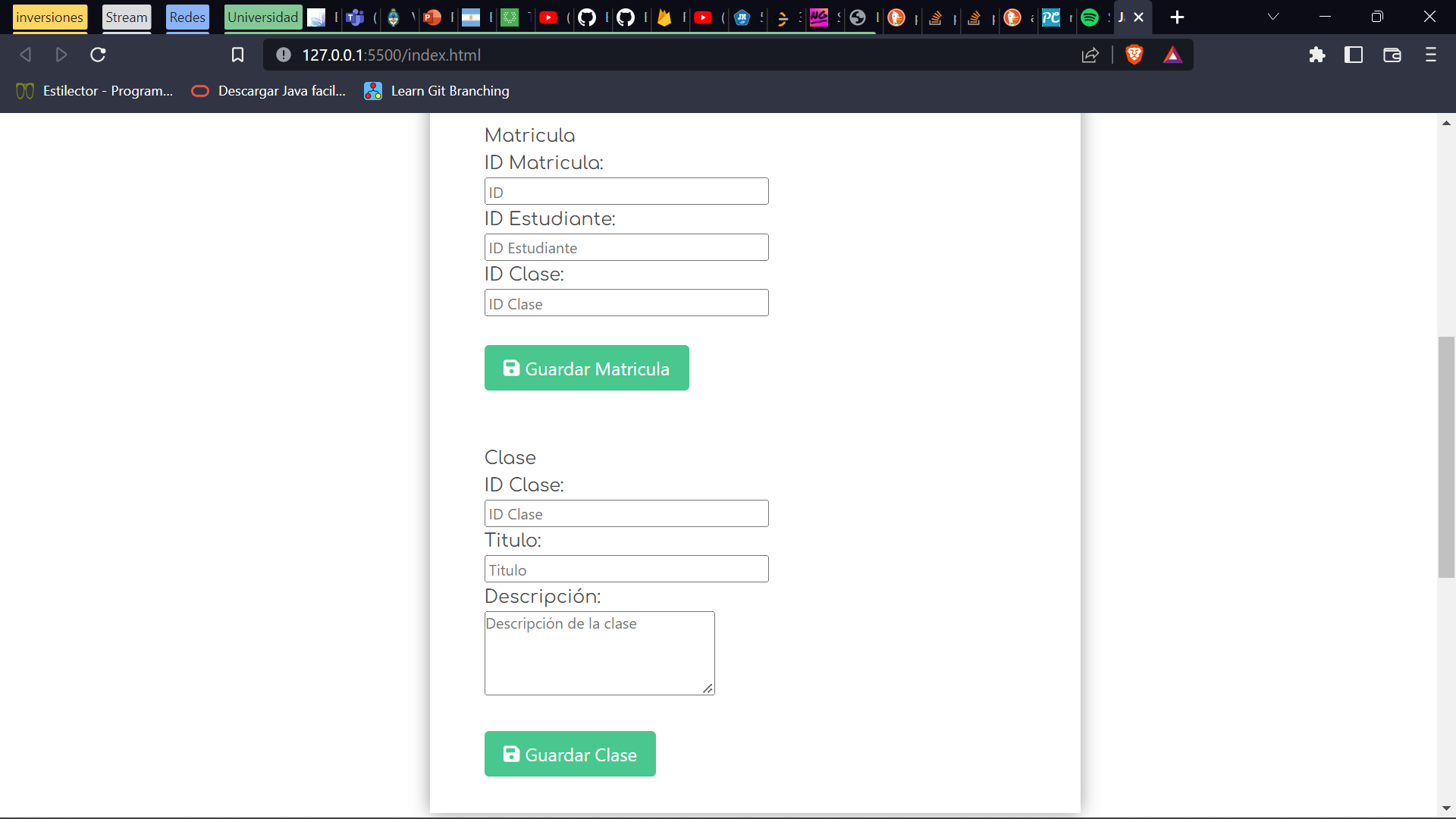The width and height of the screenshot is (1456, 819).
Task: Switch to the Universidad pinned tab
Action: point(262,17)
